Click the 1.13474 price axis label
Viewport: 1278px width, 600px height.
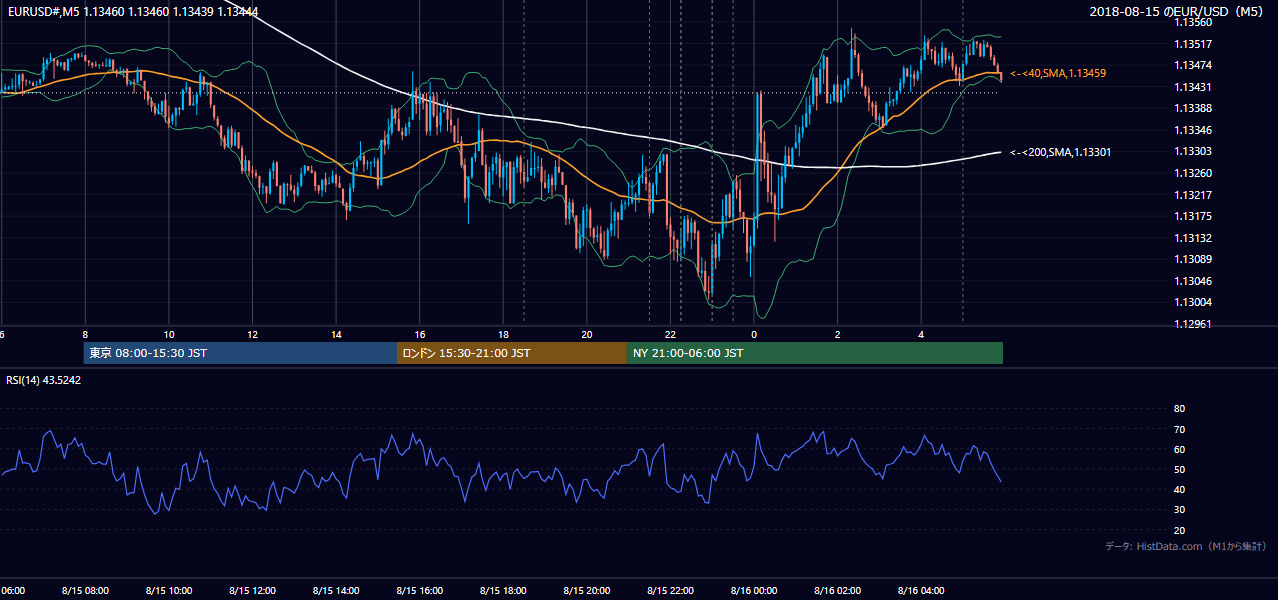(1193, 65)
